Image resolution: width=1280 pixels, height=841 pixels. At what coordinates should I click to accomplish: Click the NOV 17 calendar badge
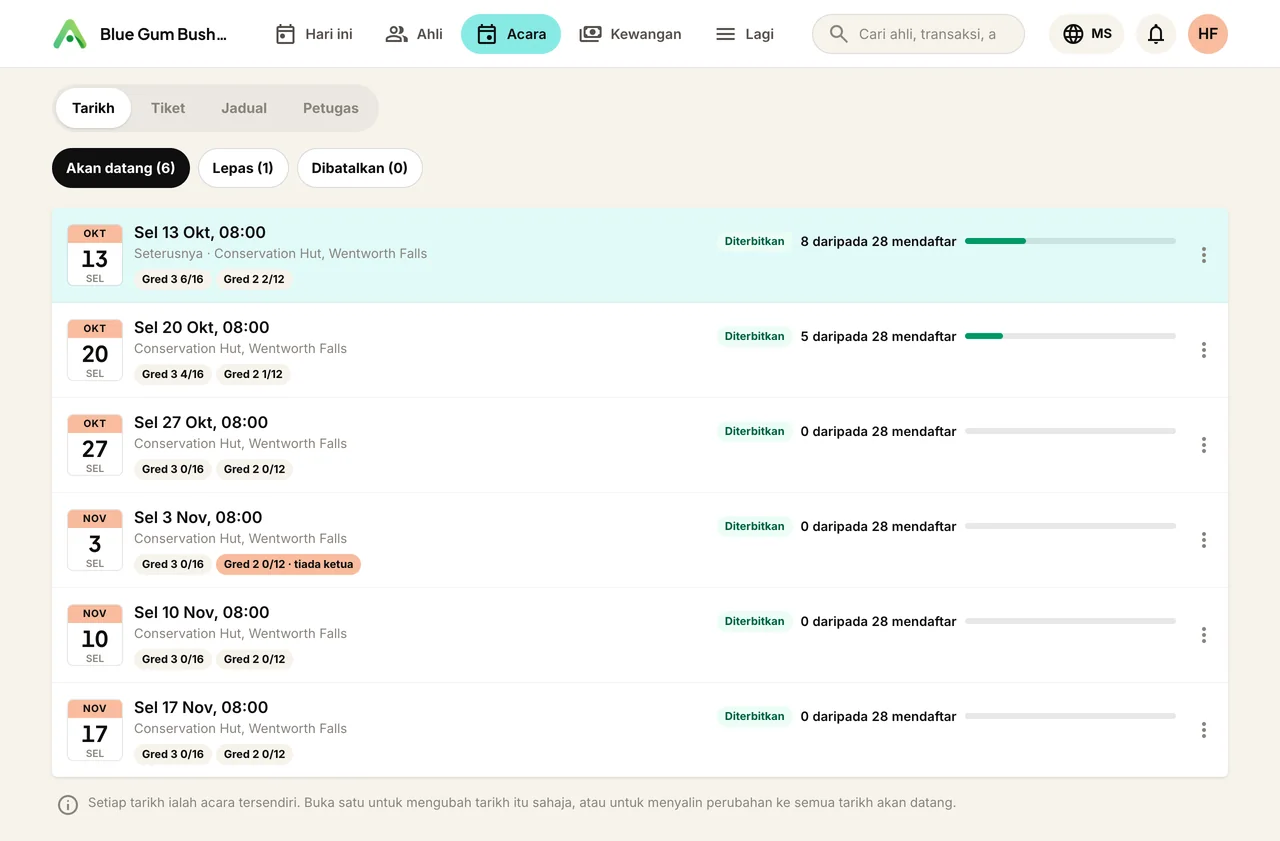pos(95,730)
